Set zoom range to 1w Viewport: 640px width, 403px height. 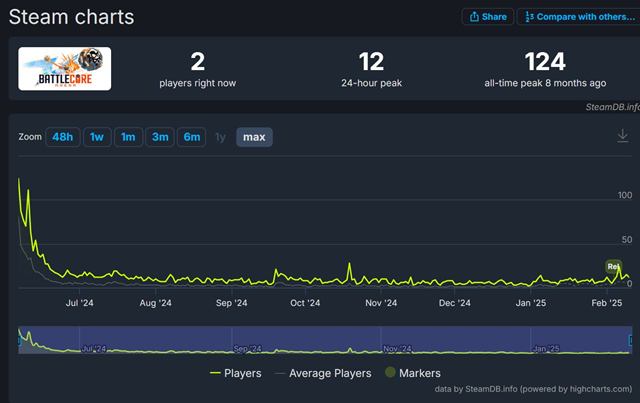pos(97,137)
